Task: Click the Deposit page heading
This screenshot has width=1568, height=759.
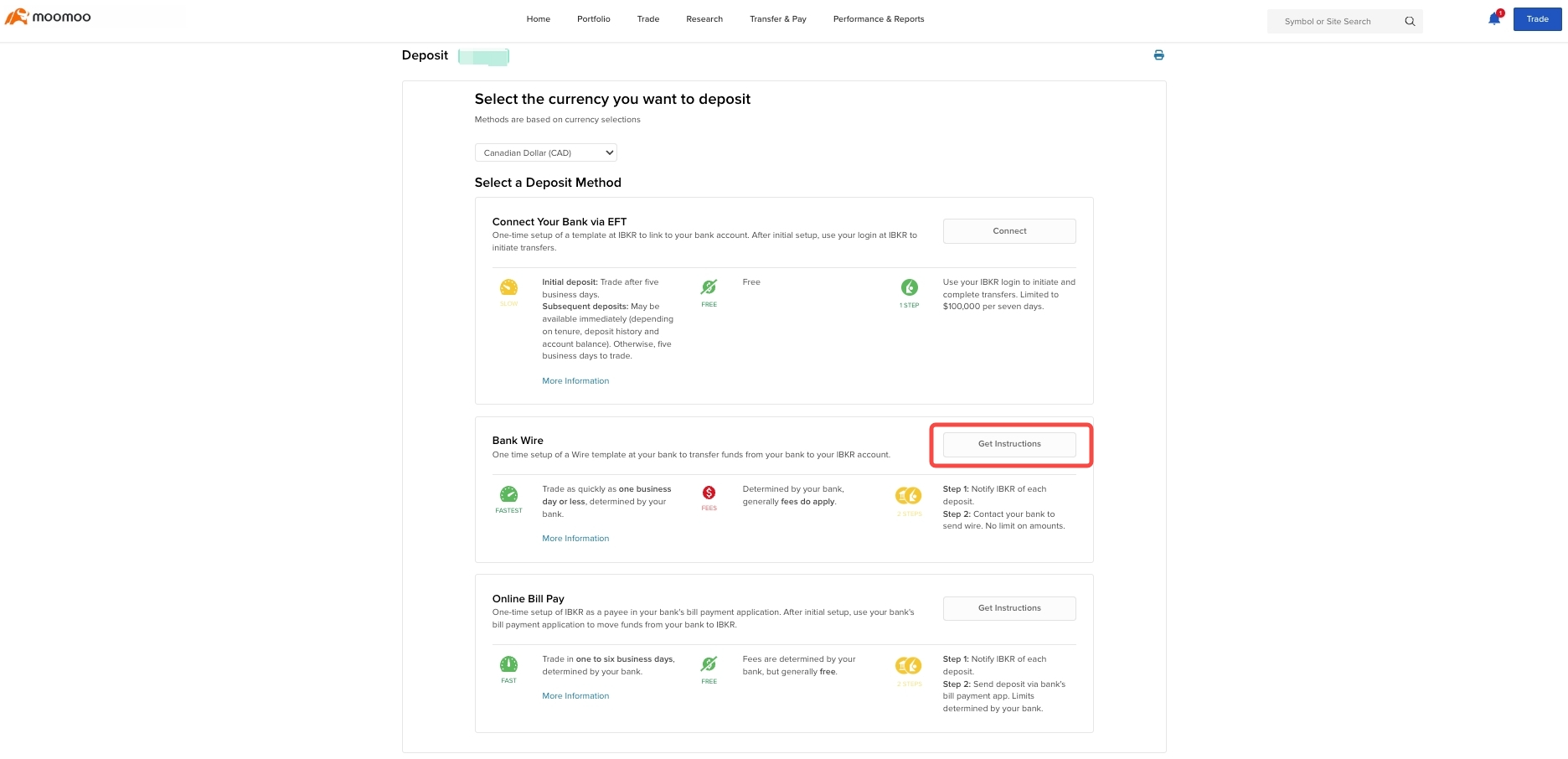Action: [x=425, y=55]
